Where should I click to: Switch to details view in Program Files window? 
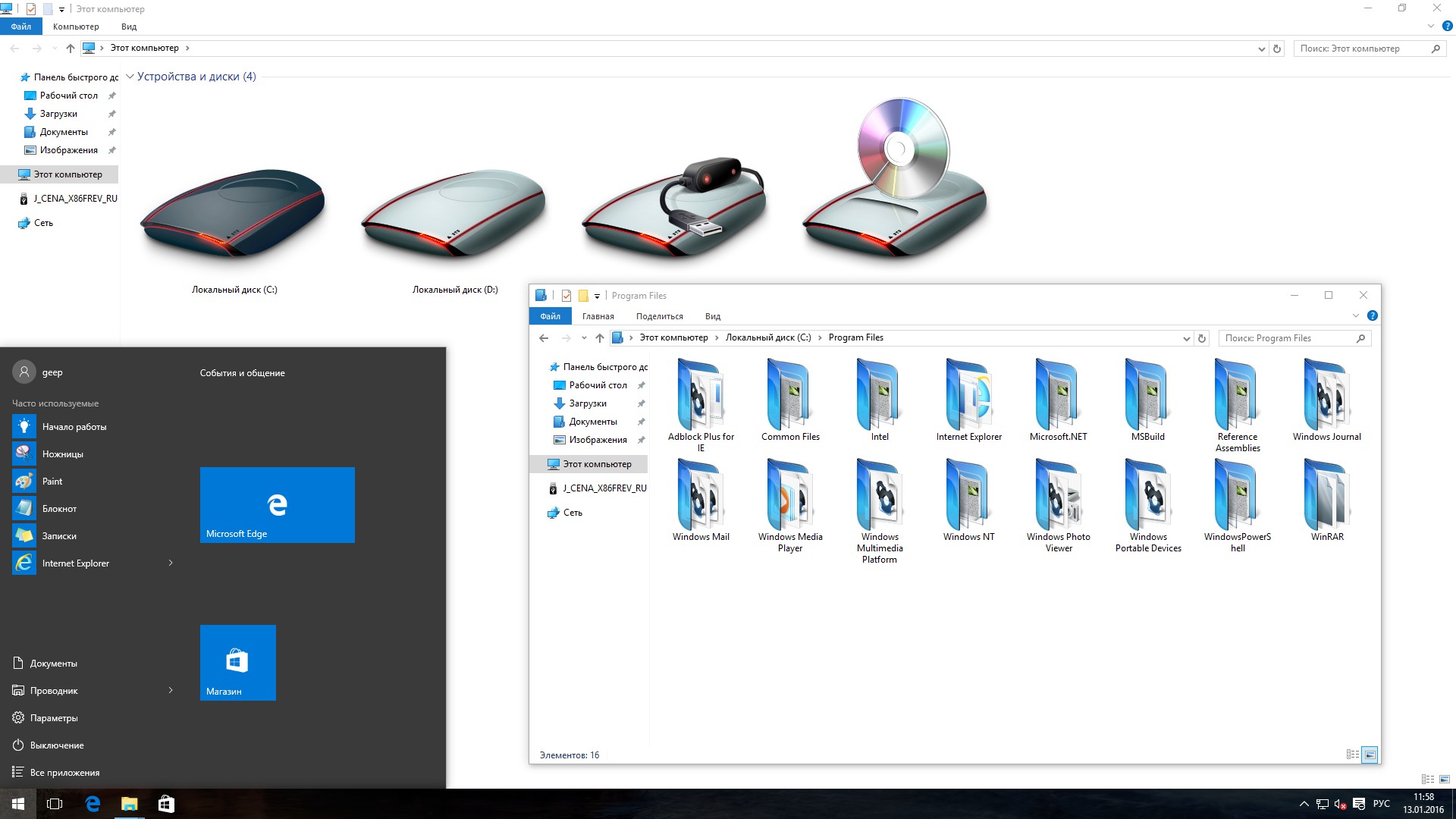[x=1353, y=755]
